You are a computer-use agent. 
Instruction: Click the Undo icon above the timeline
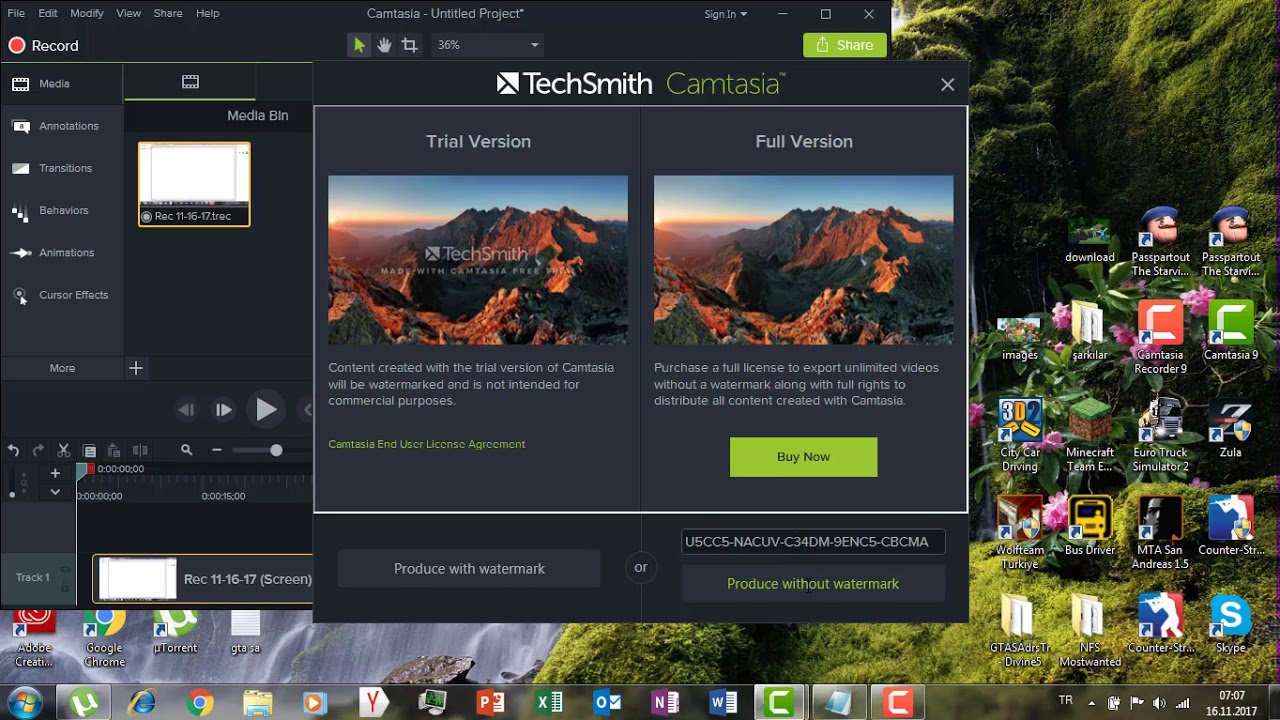(x=14, y=451)
